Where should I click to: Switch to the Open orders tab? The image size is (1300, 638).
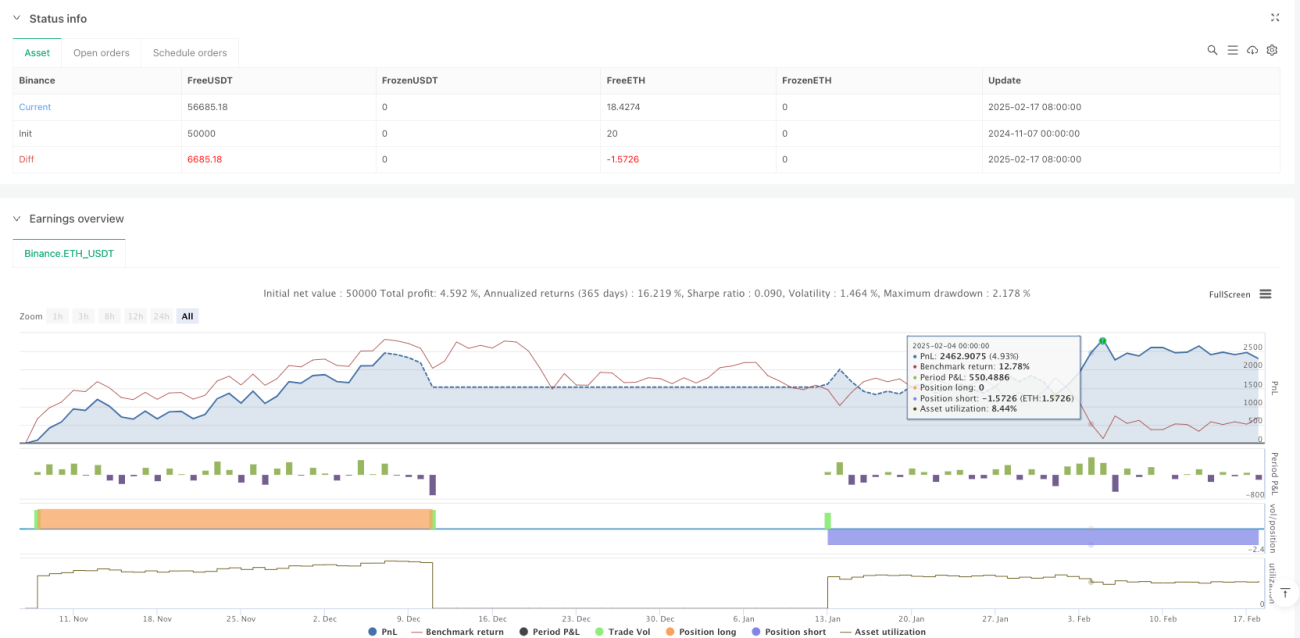pyautogui.click(x=101, y=53)
